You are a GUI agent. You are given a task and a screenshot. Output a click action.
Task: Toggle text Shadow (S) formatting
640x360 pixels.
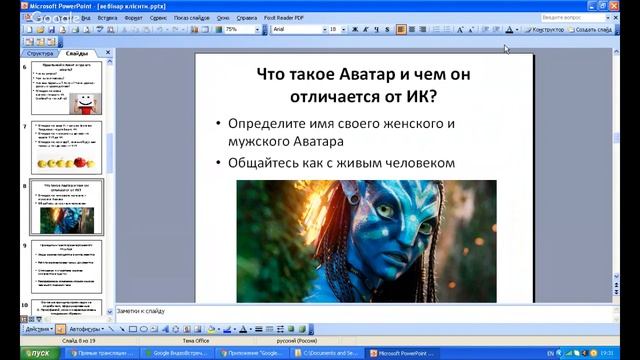coord(387,29)
